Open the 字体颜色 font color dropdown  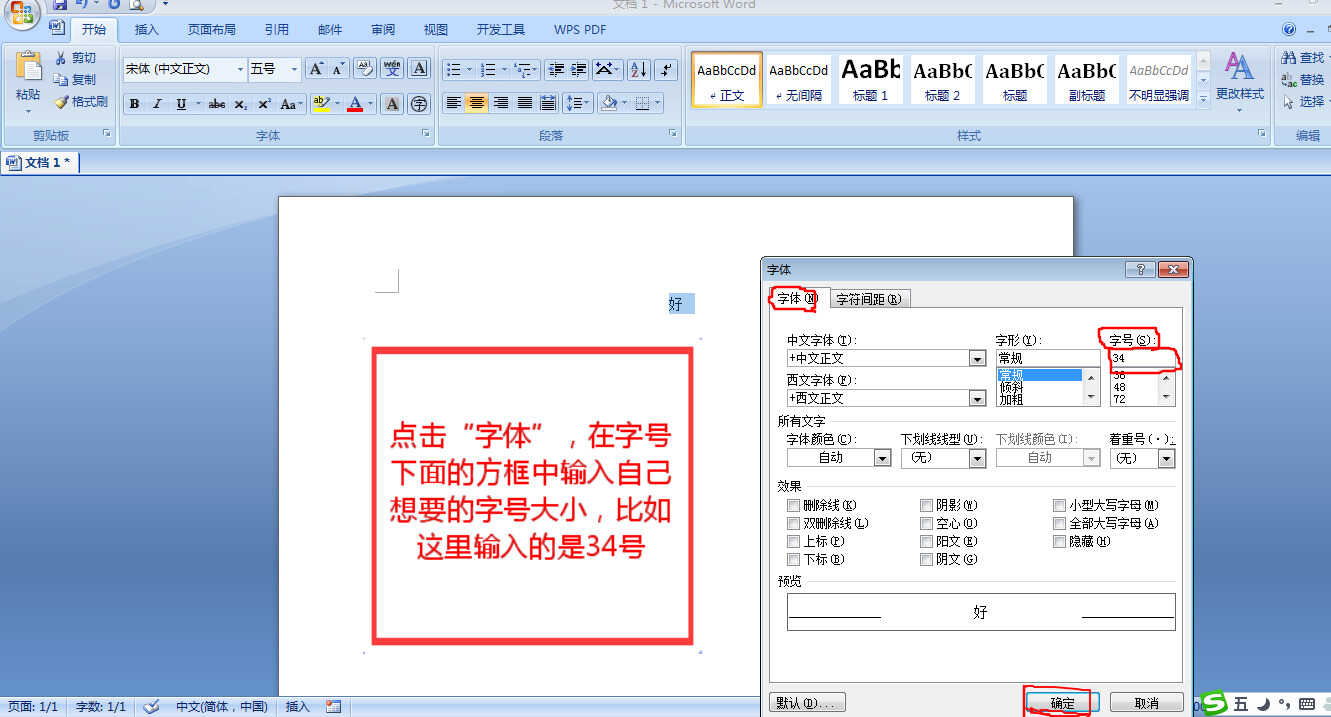click(882, 458)
